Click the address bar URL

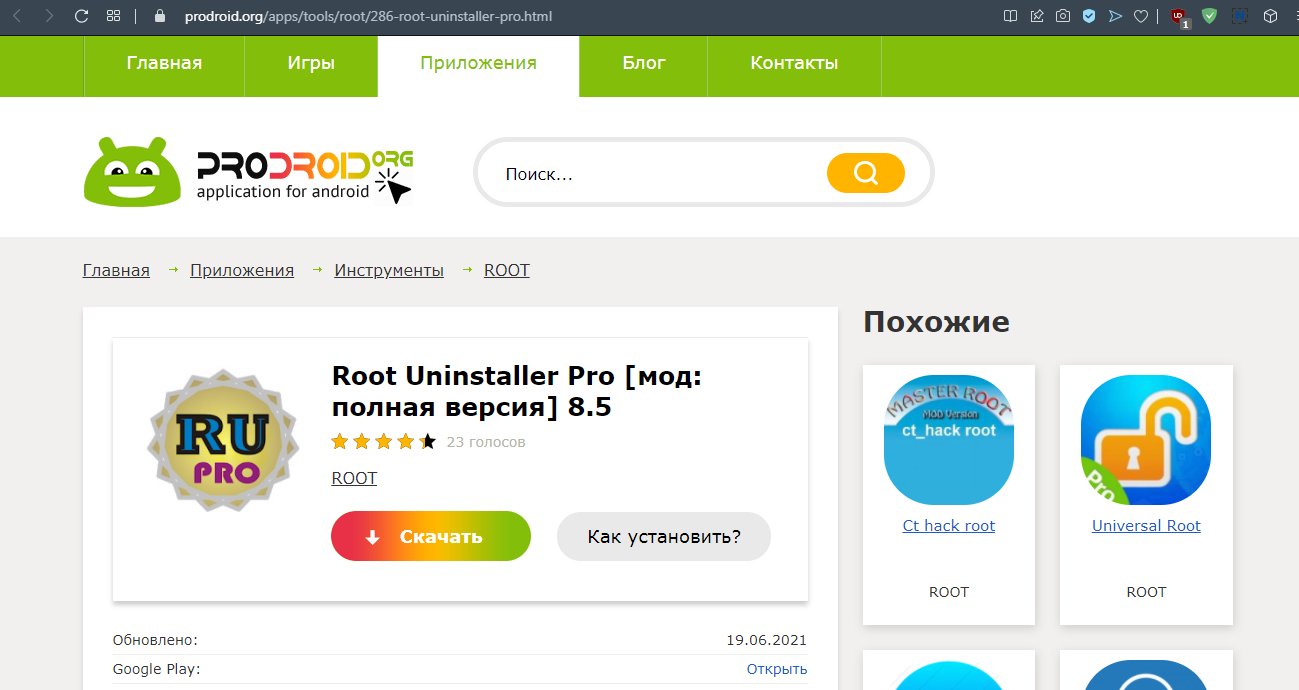coord(368,16)
